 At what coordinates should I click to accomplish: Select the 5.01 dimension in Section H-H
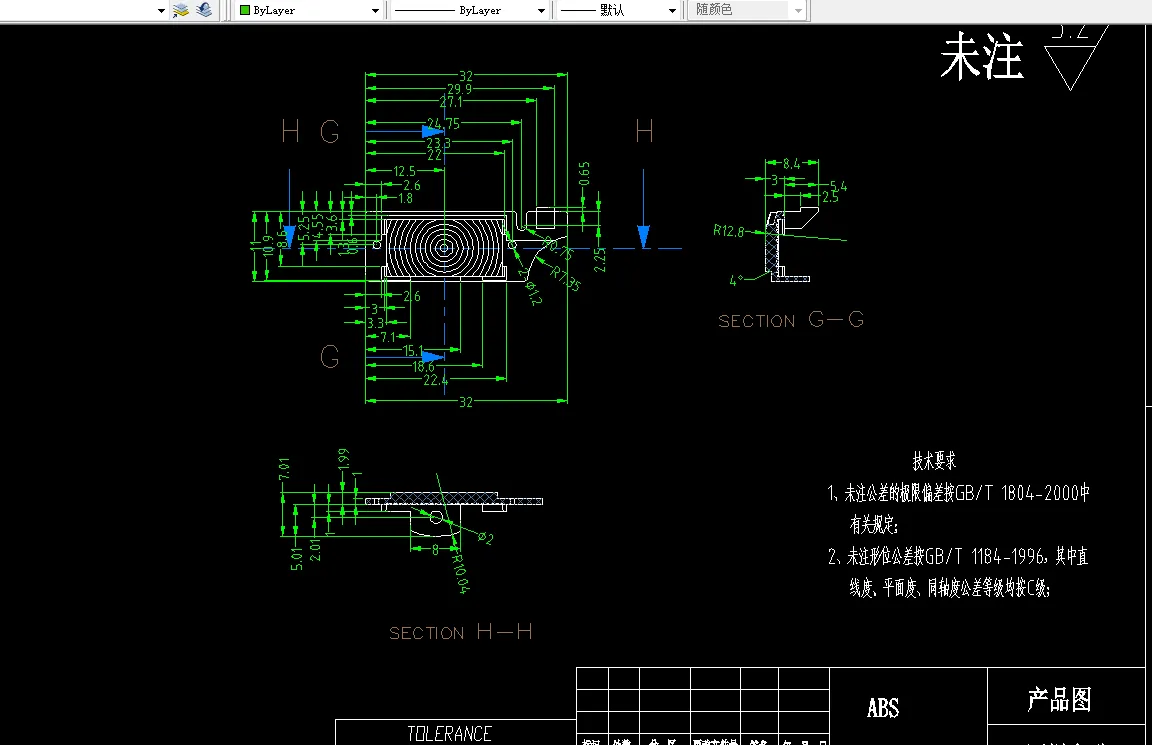pos(297,558)
